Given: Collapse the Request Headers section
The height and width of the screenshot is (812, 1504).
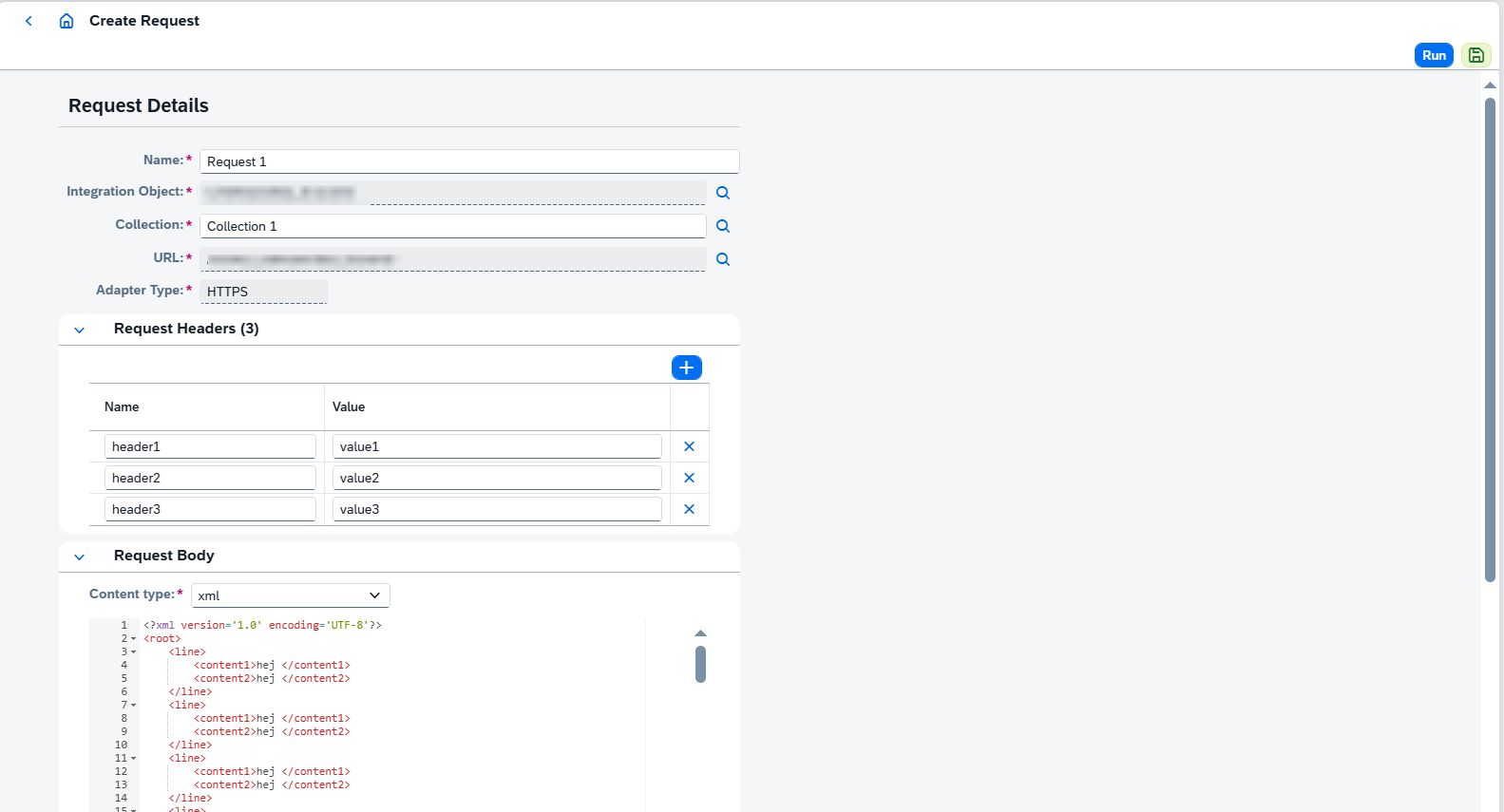Looking at the screenshot, I should click(x=80, y=330).
